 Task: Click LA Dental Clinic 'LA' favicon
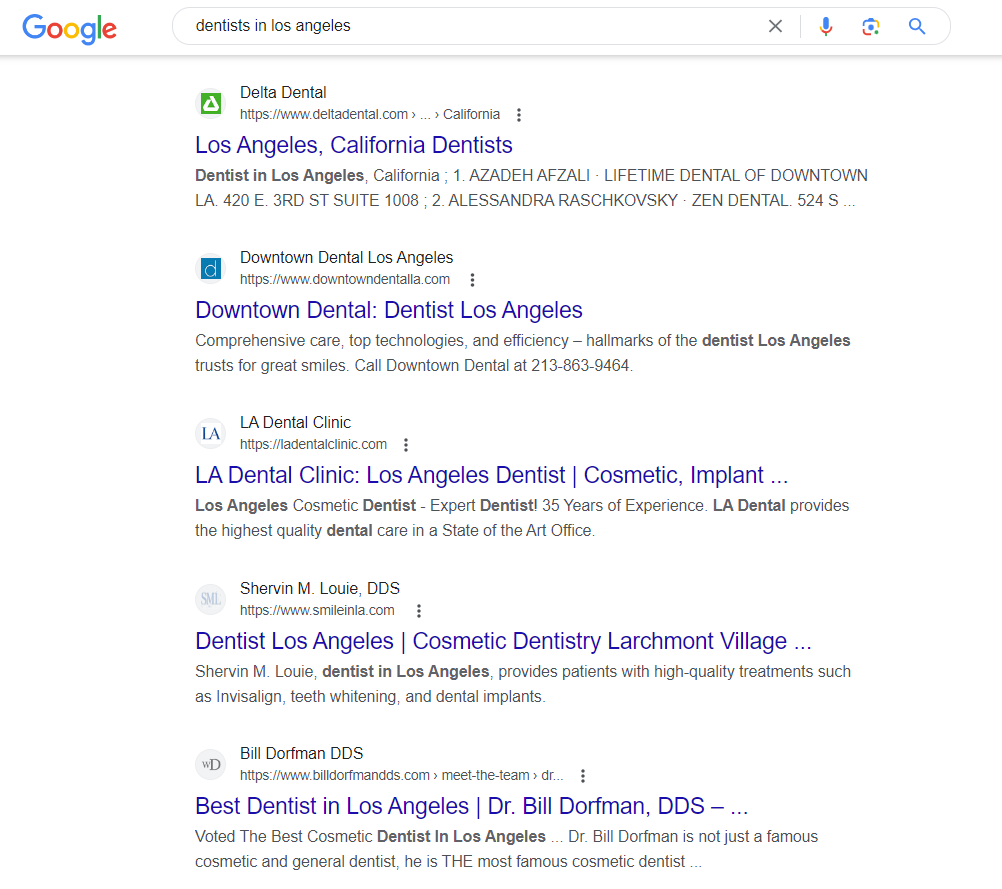coord(211,433)
